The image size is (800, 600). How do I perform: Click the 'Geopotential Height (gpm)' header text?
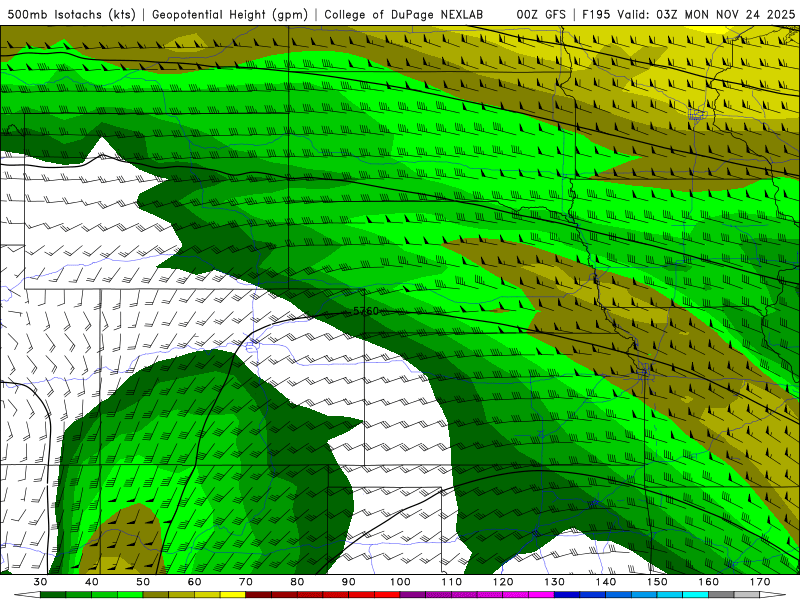click(230, 14)
